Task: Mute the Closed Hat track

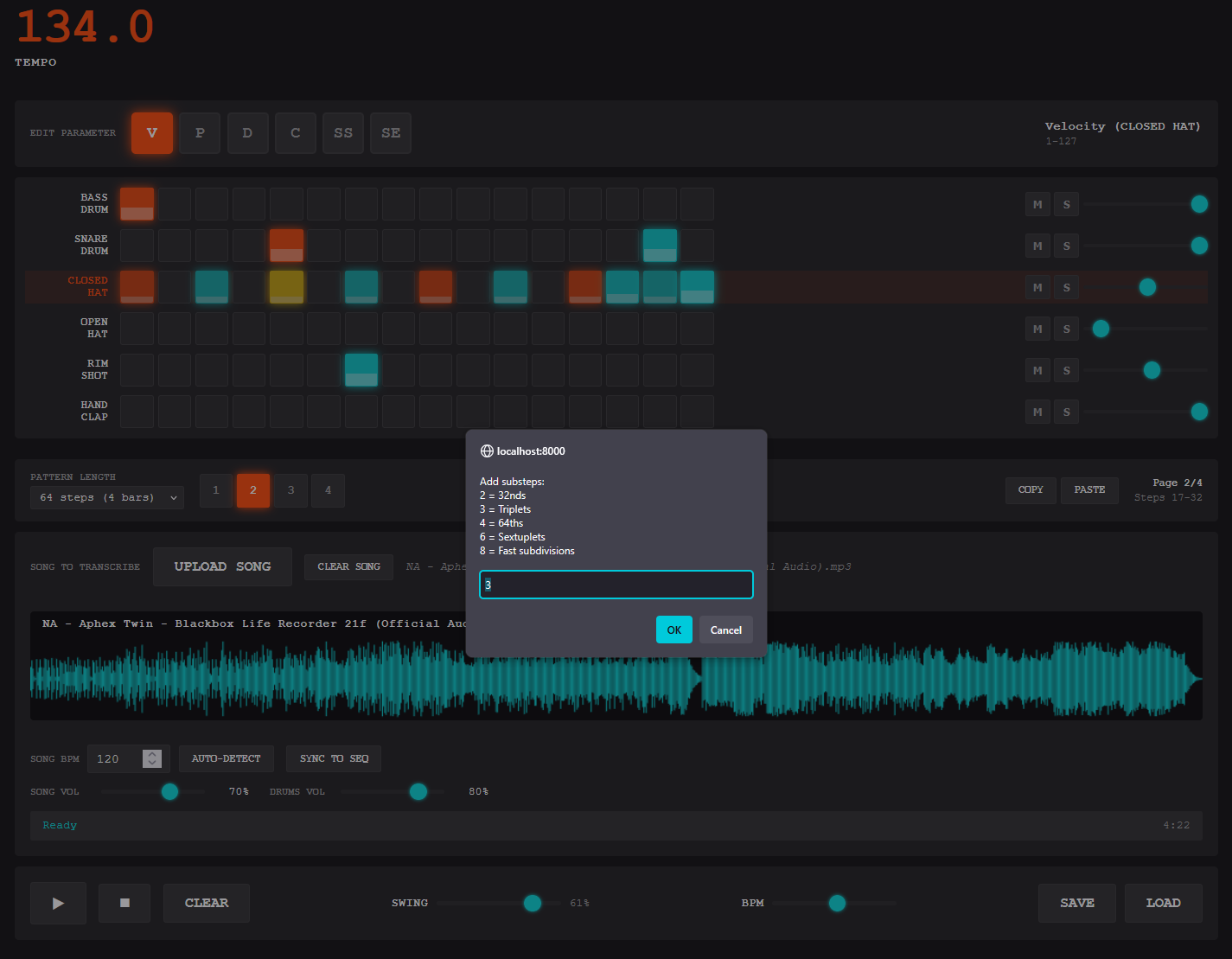Action: pos(1037,288)
